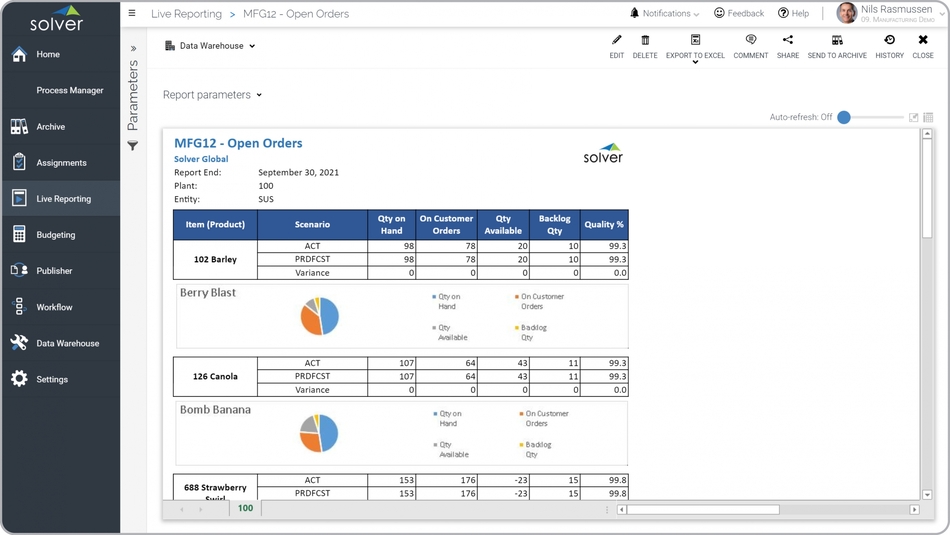Viewport: 950px width, 535px height.
Task: Expand the Parameters side panel
Action: [x=133, y=48]
